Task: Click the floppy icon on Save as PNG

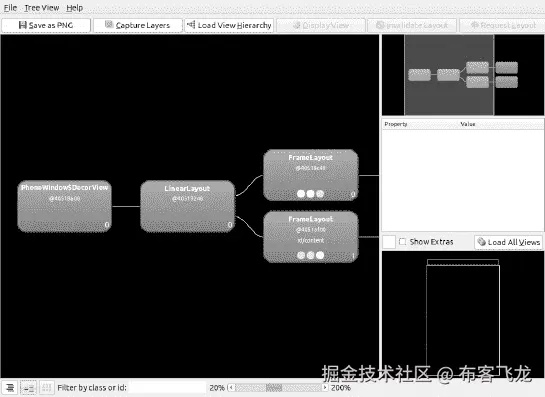Action: pyautogui.click(x=23, y=25)
